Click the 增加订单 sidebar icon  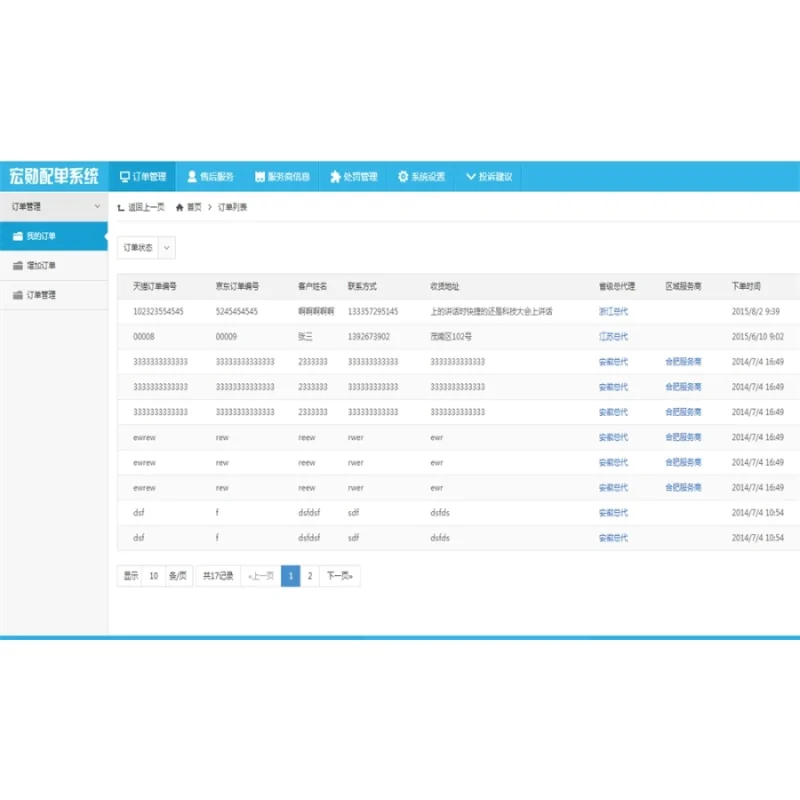[18, 265]
